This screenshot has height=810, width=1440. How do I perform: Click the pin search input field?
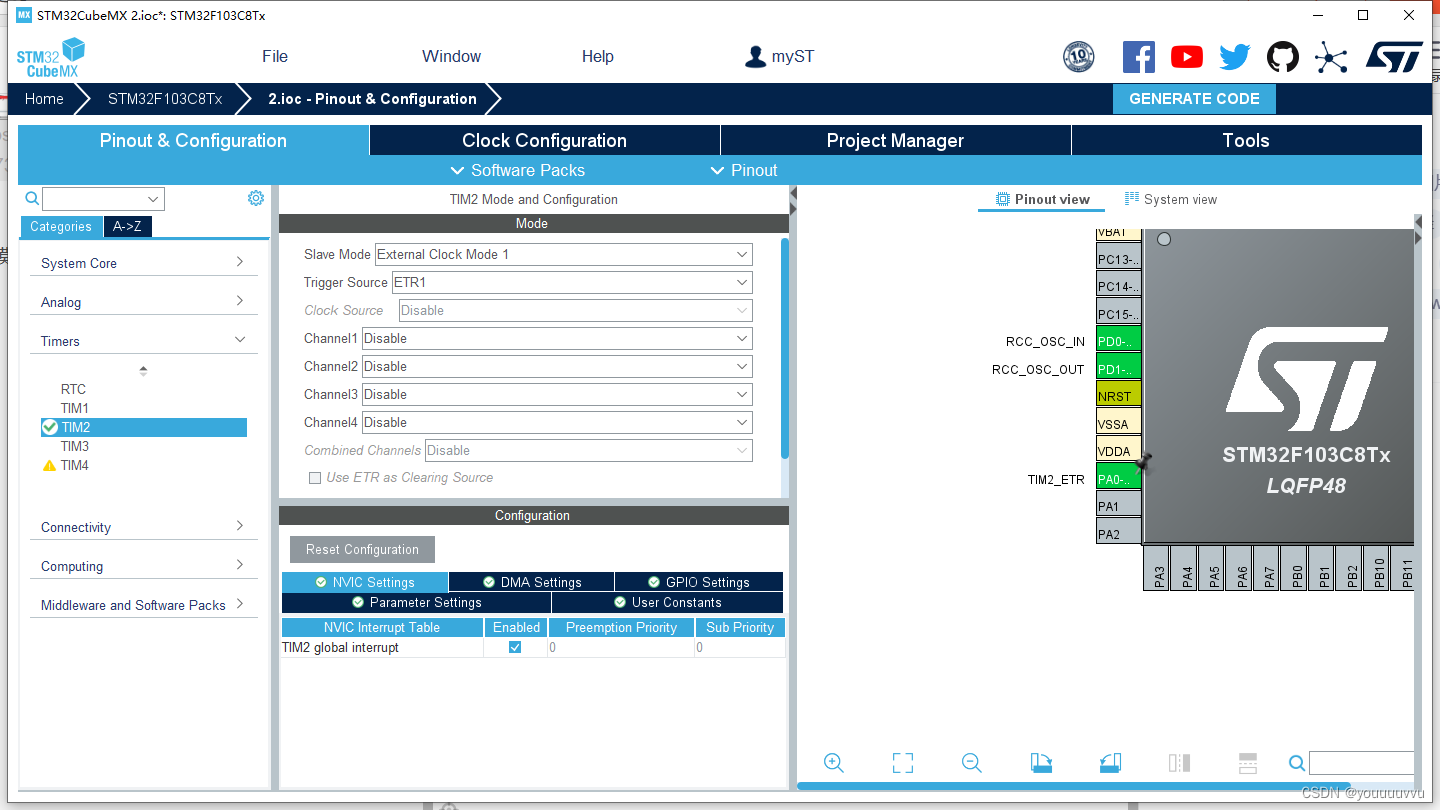1361,763
